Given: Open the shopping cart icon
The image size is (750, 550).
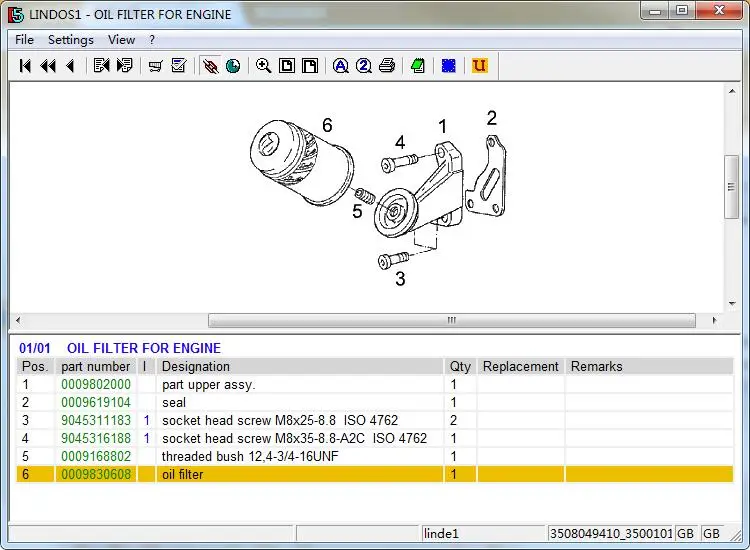Looking at the screenshot, I should coord(155,66).
